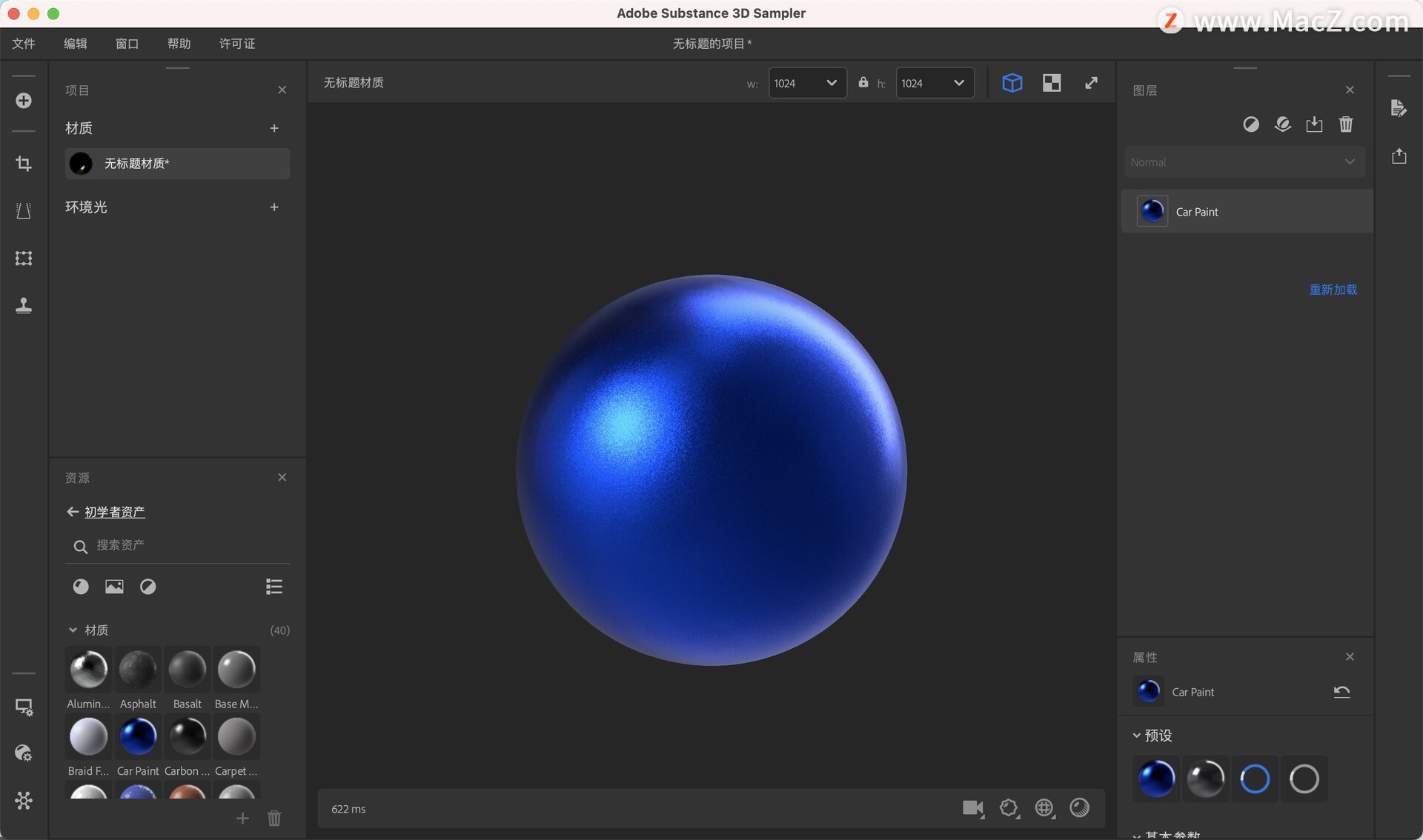
Task: Click the camera capture icon at viewport bottom
Action: click(973, 808)
